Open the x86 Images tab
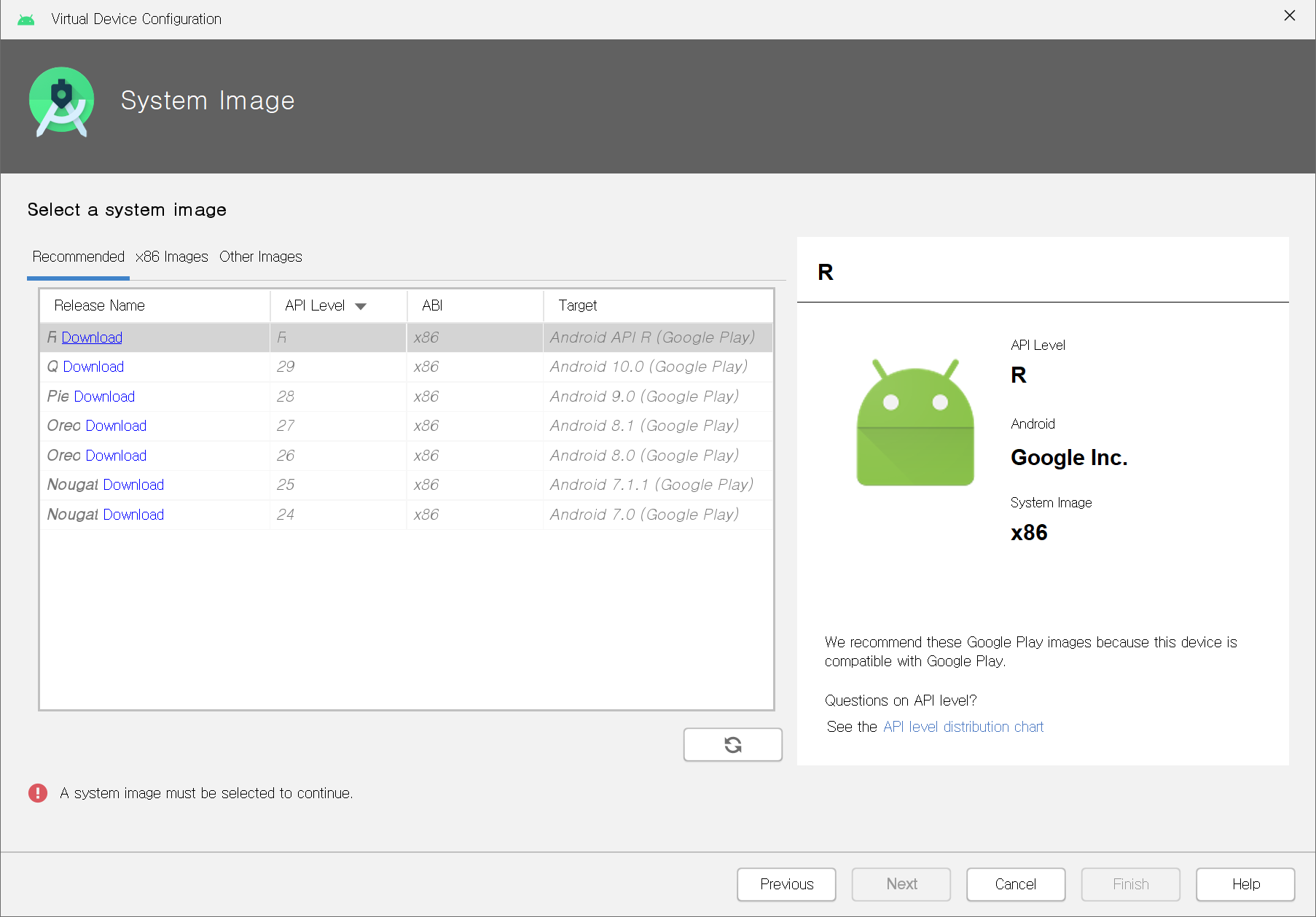 pyautogui.click(x=172, y=257)
